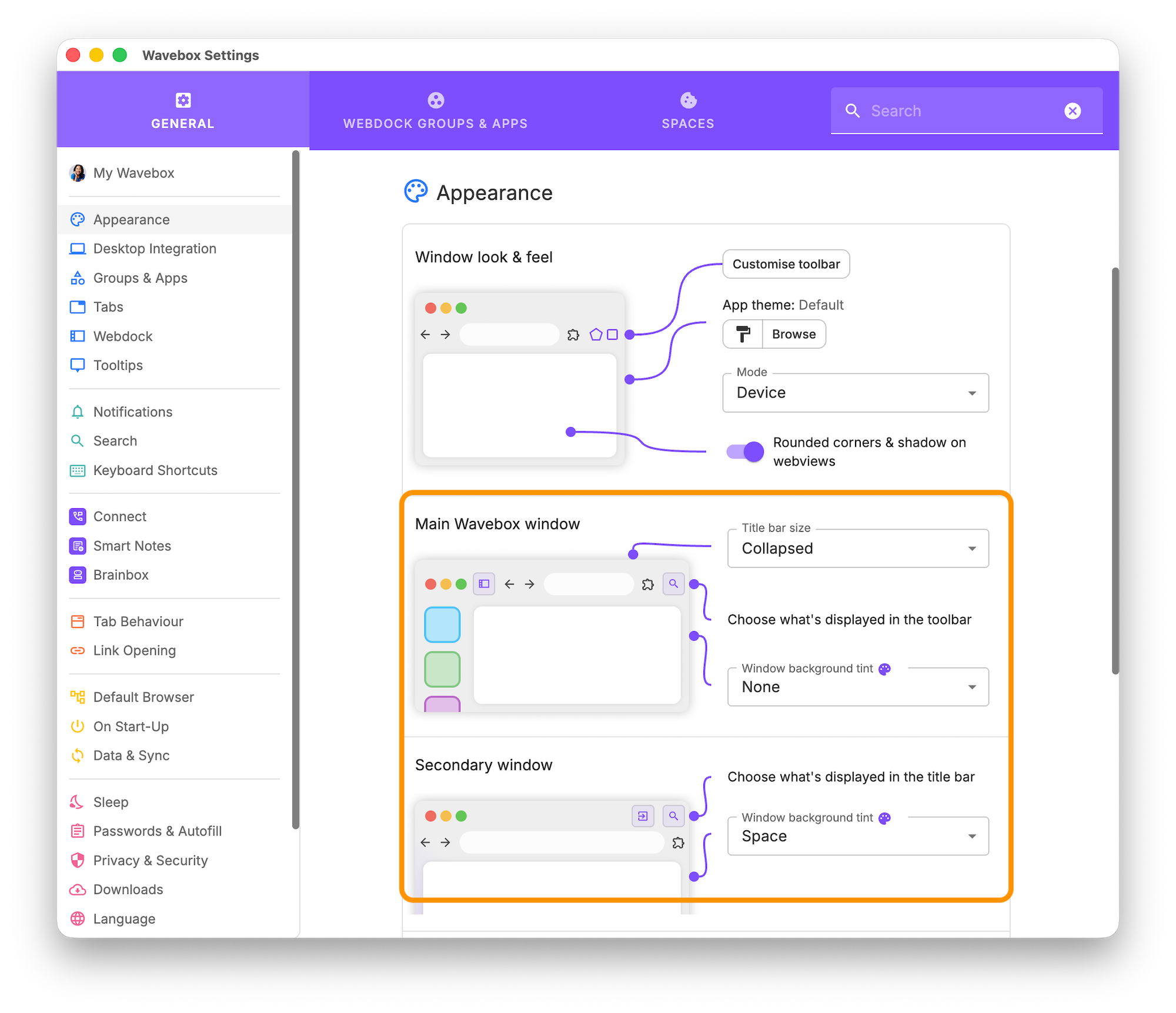
Task: Click the Connect phone icon
Action: [78, 516]
